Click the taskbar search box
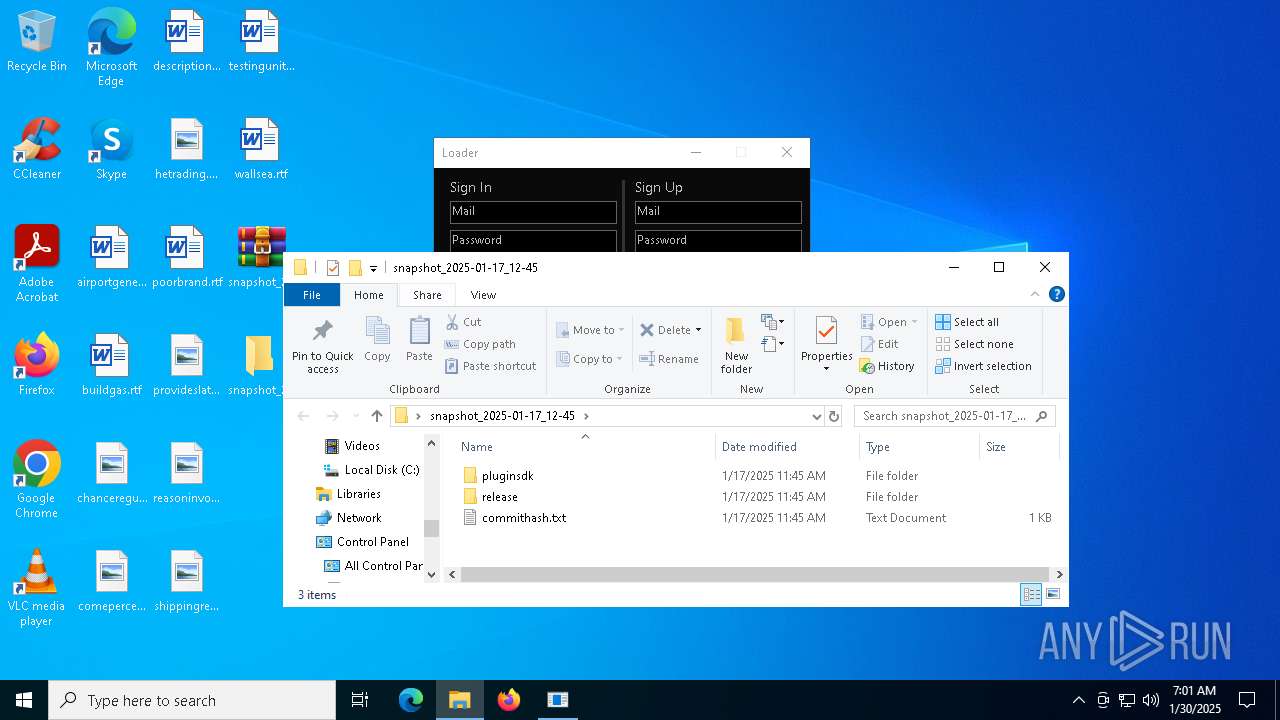1280x720 pixels. [x=192, y=700]
